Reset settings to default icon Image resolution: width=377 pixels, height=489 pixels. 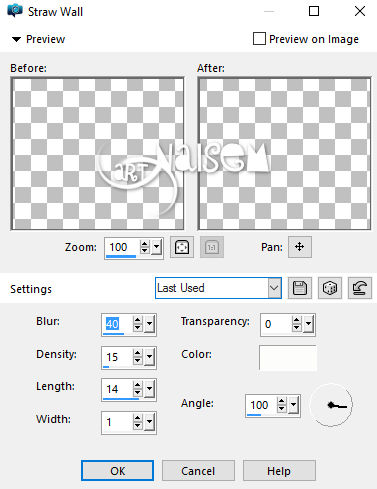click(360, 288)
